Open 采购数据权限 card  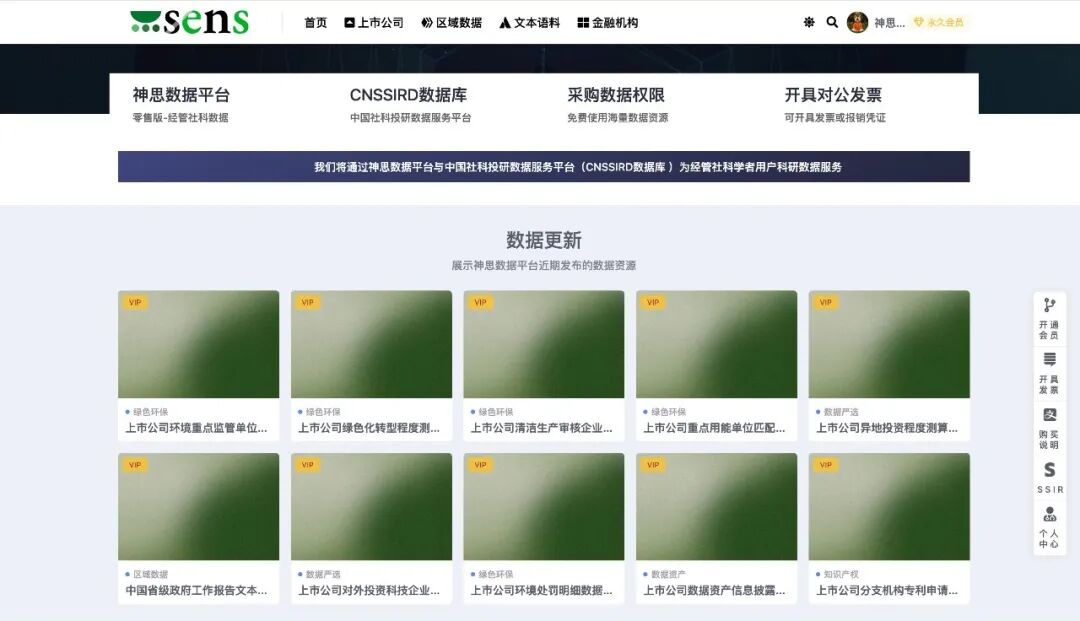click(x=617, y=104)
